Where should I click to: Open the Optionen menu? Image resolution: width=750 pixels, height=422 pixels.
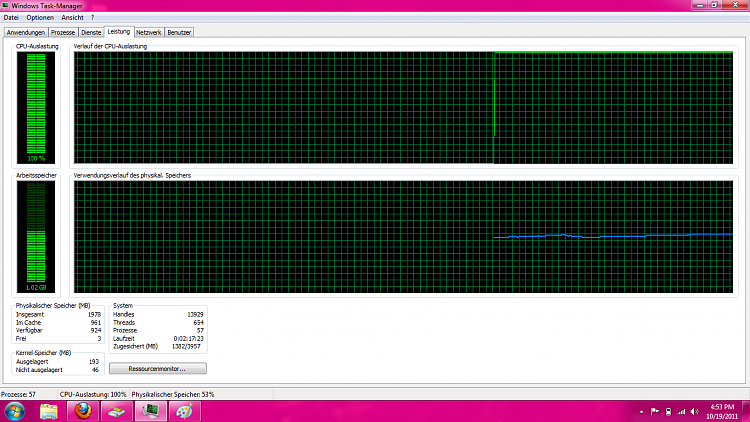click(40, 18)
